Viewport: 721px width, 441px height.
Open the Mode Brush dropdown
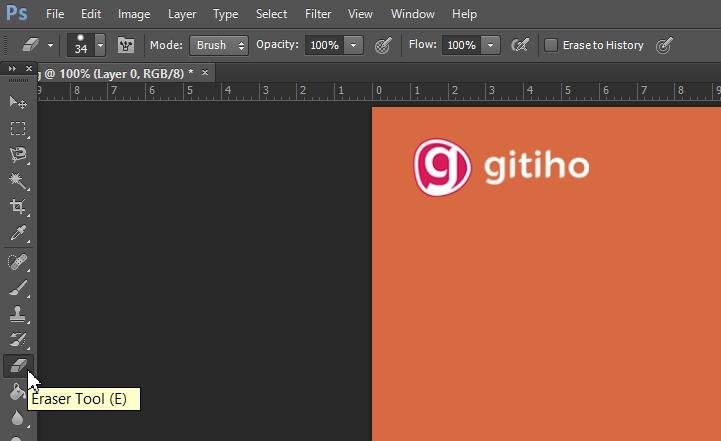pyautogui.click(x=219, y=45)
